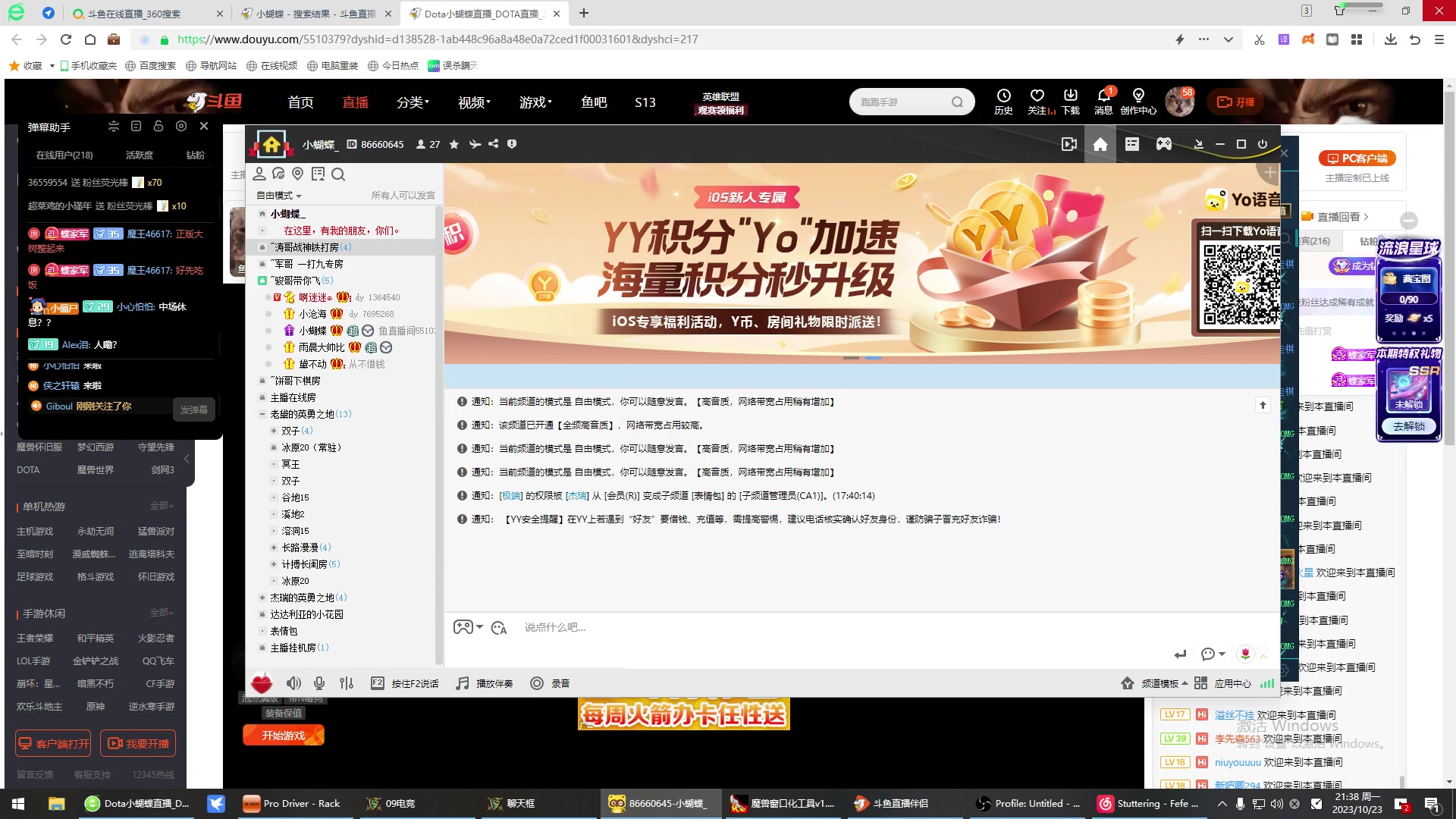This screenshot has height=819, width=1456.
Task: Switch to 活跃度 tab in danmaku helper
Action: coord(140,155)
